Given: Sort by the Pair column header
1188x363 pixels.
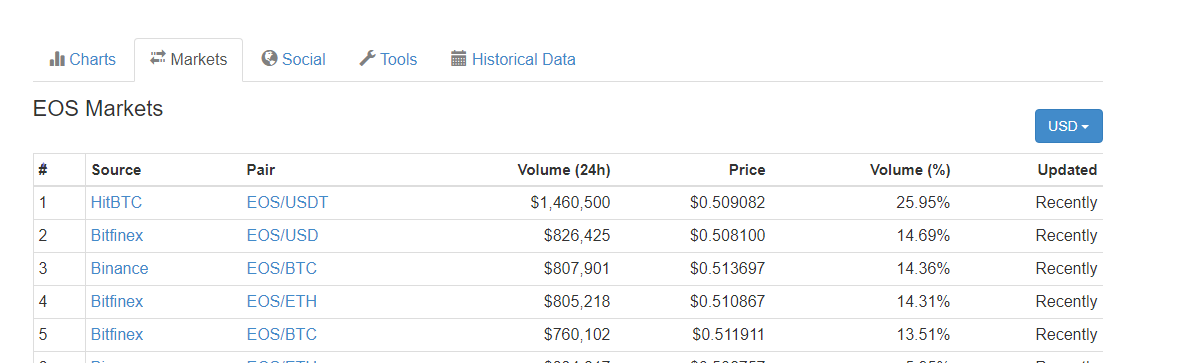Looking at the screenshot, I should point(261,170).
